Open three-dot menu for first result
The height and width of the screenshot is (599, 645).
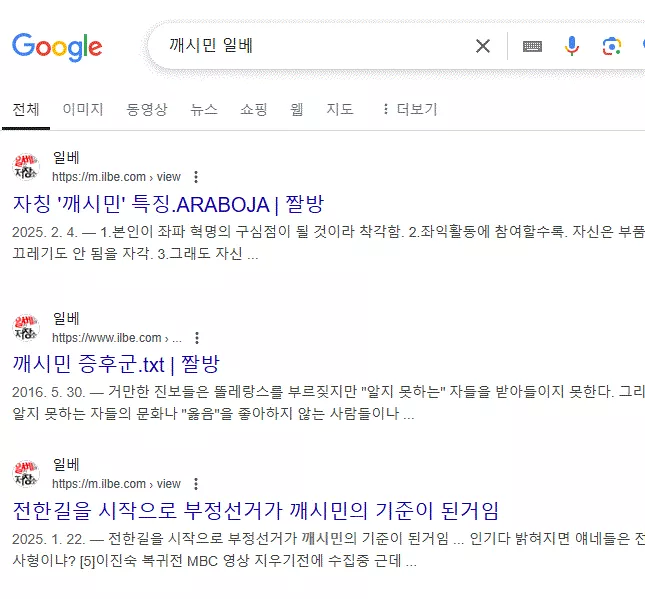click(x=196, y=177)
